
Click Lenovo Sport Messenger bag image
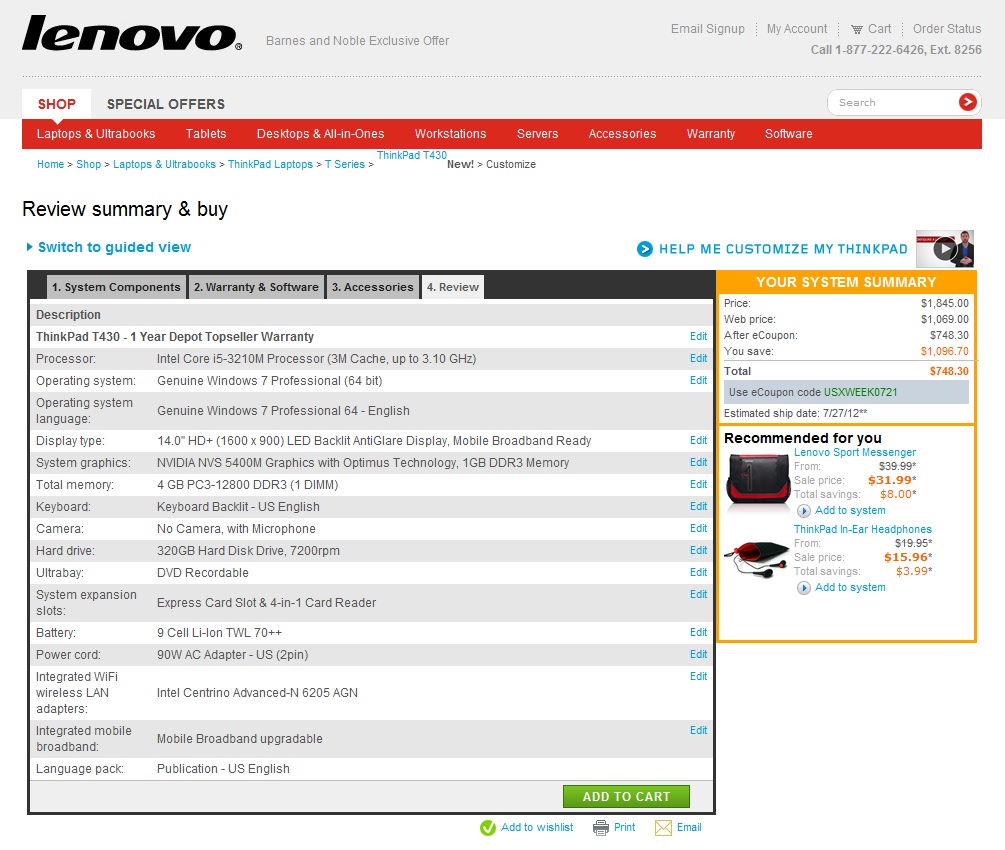point(758,481)
